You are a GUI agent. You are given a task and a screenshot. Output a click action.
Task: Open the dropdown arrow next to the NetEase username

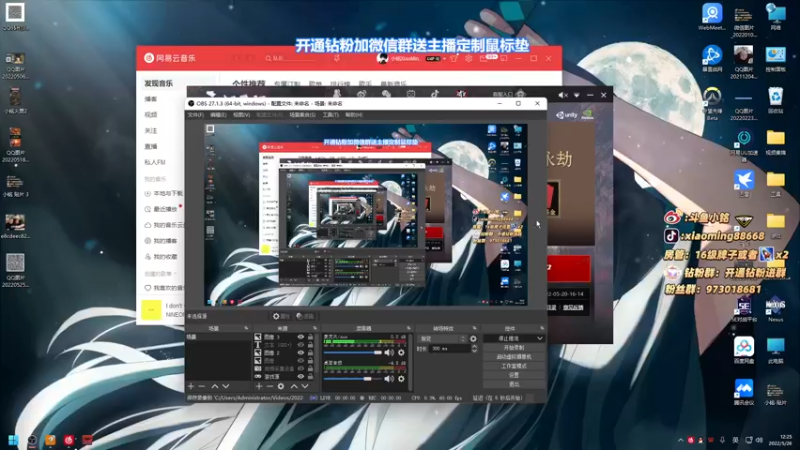point(444,59)
